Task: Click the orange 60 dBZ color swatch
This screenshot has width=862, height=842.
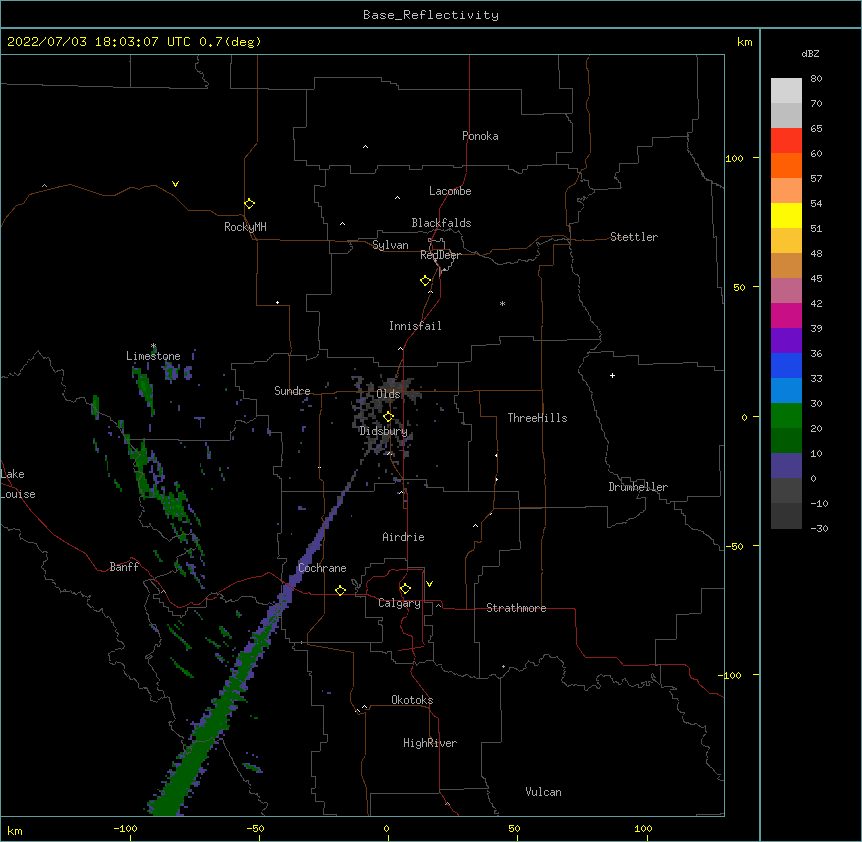Action: 786,165
